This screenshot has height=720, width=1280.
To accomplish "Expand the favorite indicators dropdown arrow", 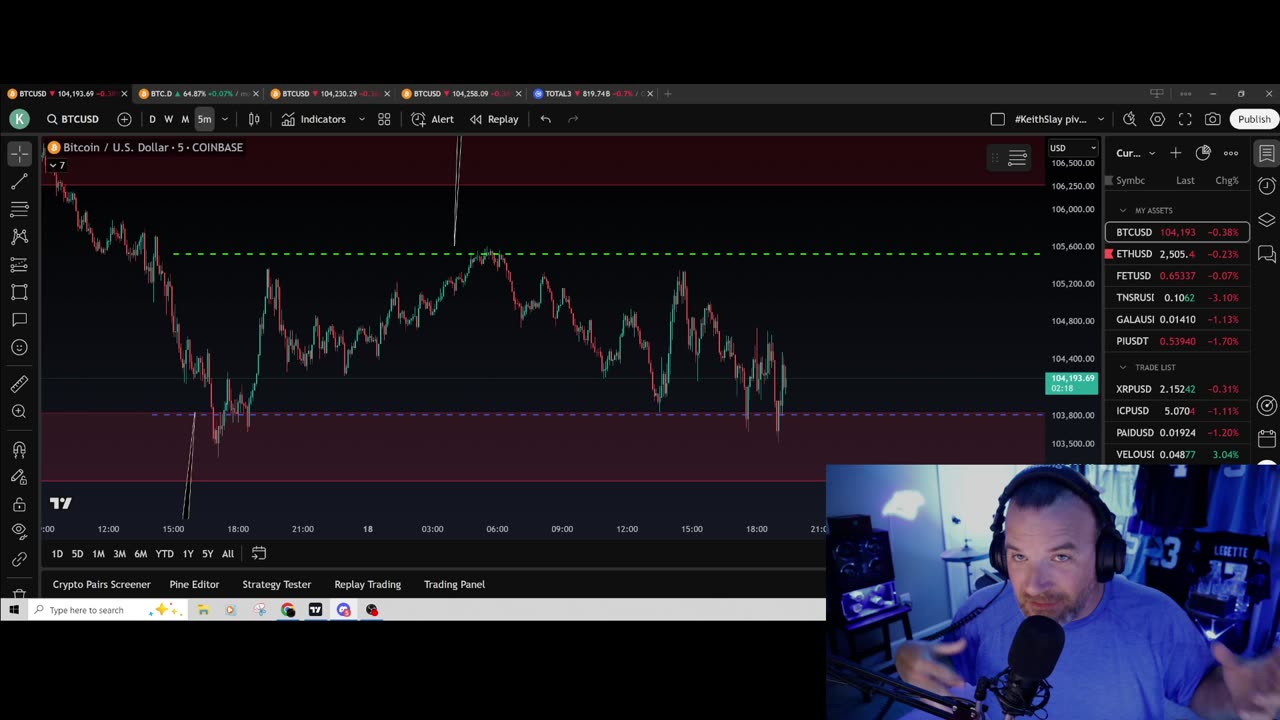I will 362,119.
